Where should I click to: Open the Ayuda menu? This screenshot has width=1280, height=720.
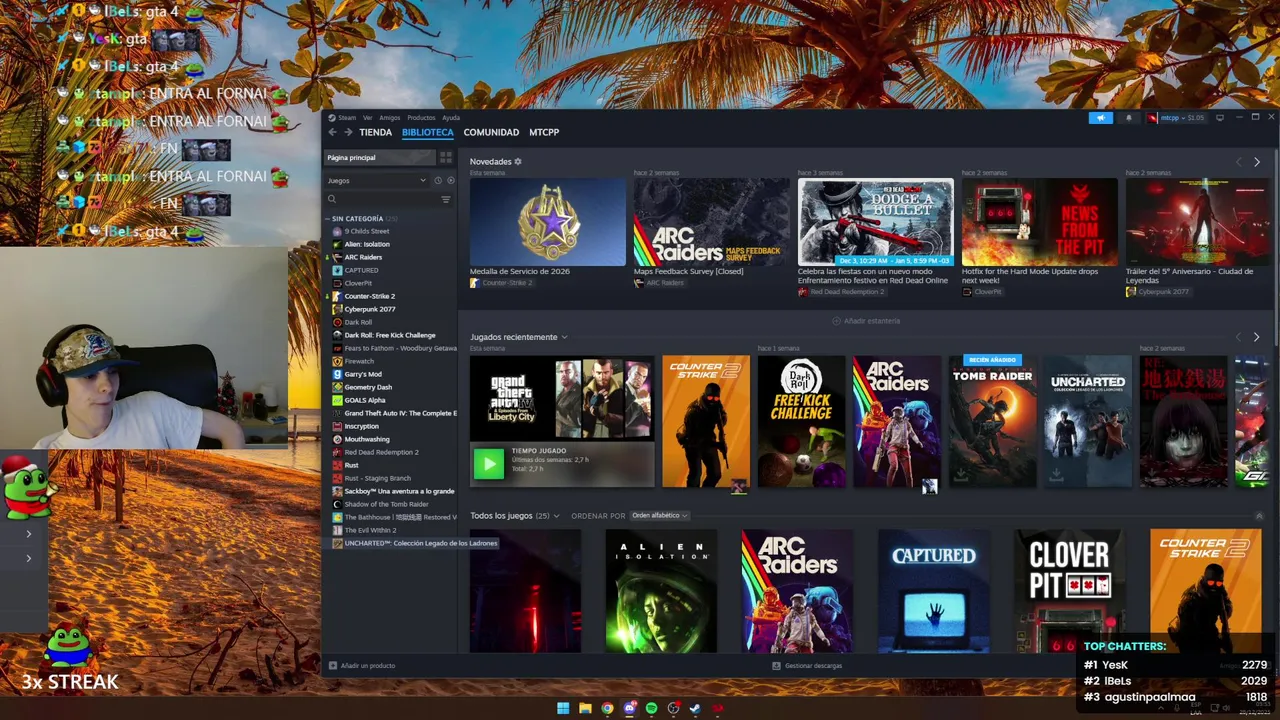pos(451,117)
